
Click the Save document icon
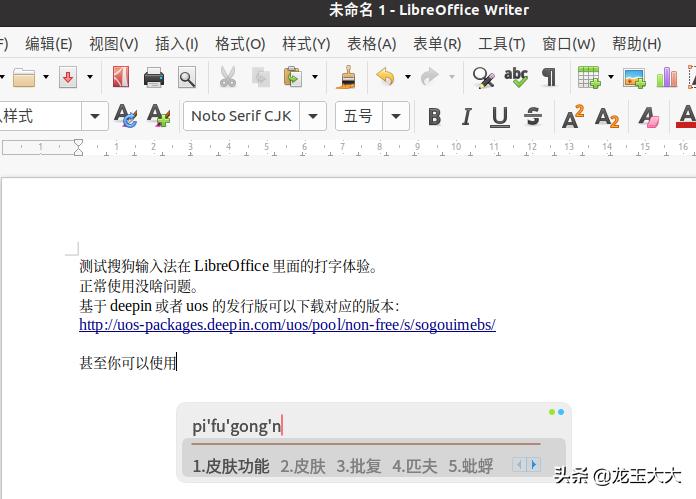(68, 78)
